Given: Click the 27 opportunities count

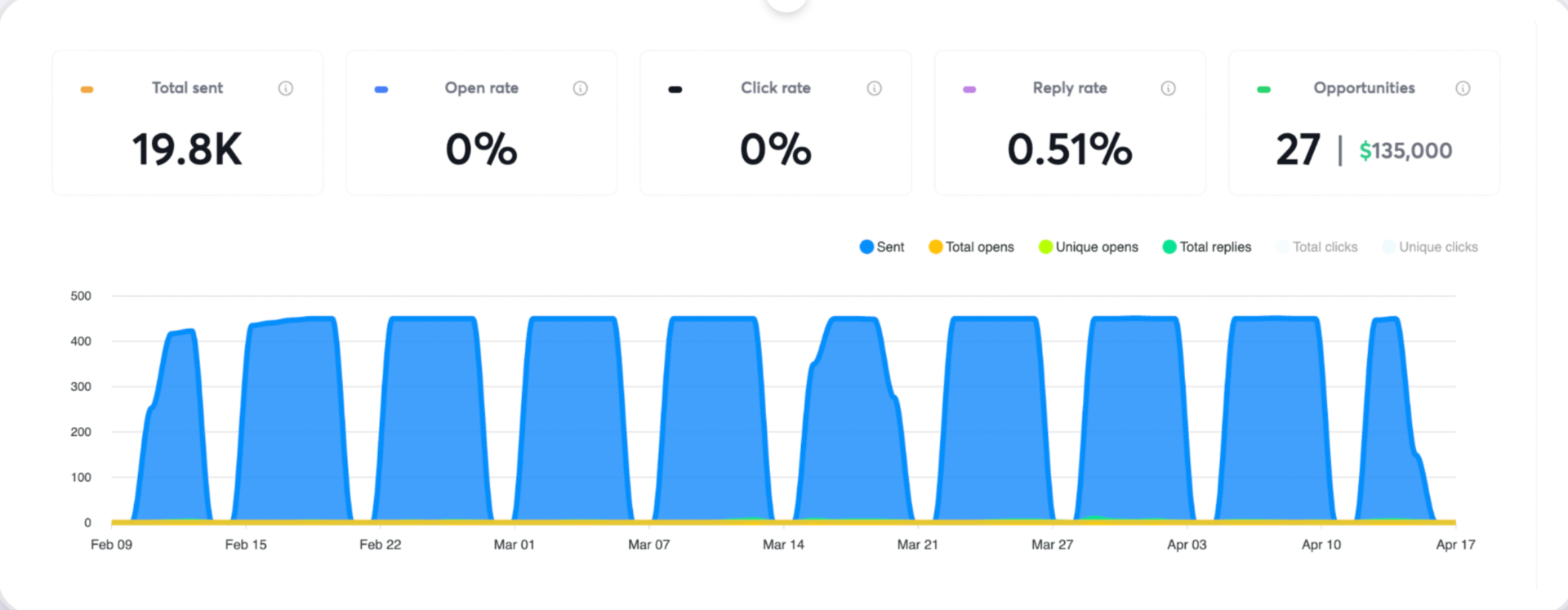Looking at the screenshot, I should [x=1298, y=150].
